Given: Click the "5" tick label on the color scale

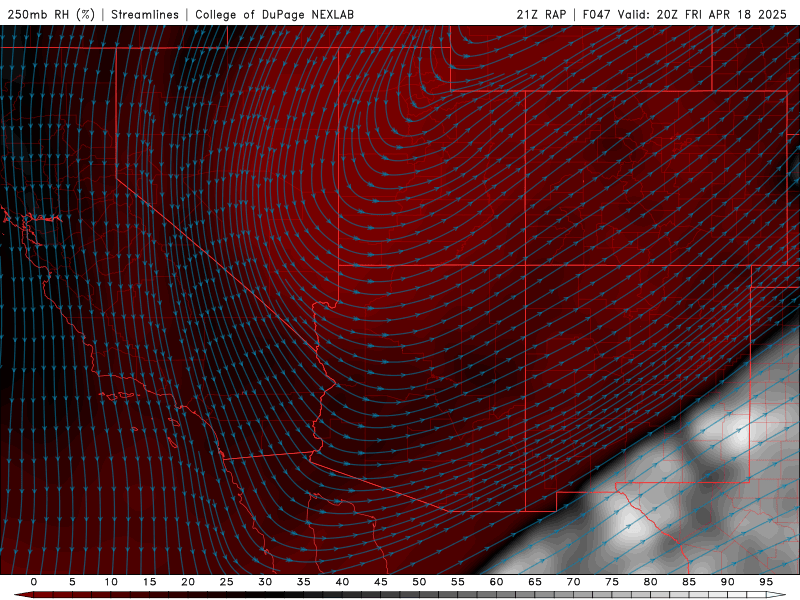Looking at the screenshot, I should pos(72,582).
